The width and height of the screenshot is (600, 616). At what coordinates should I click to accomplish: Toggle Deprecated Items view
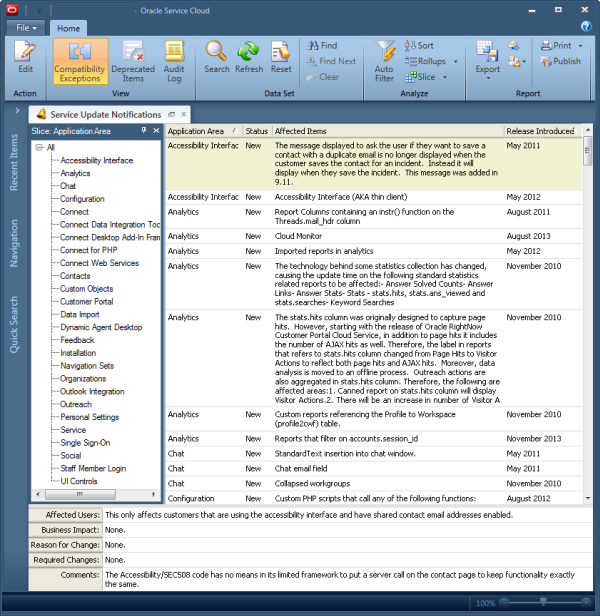tap(133, 61)
